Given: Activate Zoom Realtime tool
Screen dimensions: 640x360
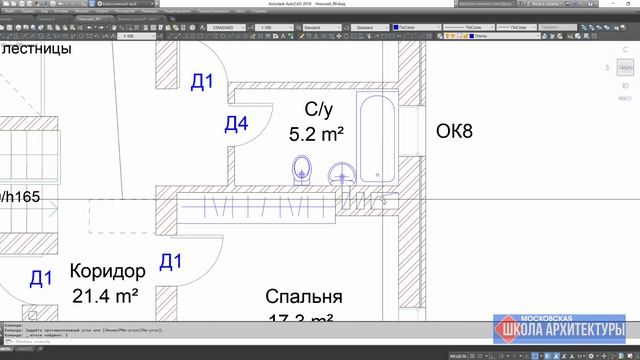Looking at the screenshot, I should 122,27.
